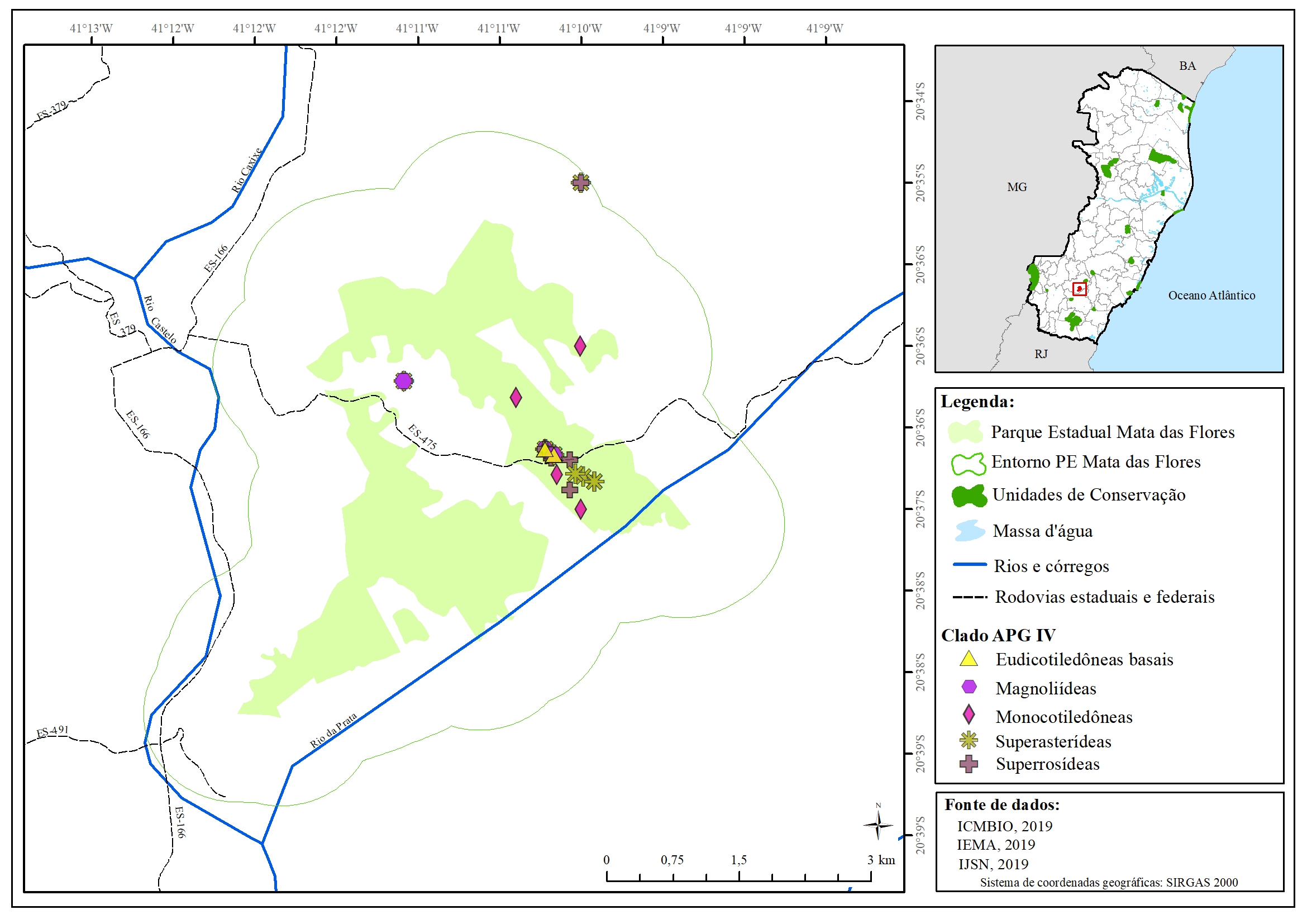1307x924 pixels.
Task: Click the blue Rios e córregos line symbol
Action: [970, 564]
